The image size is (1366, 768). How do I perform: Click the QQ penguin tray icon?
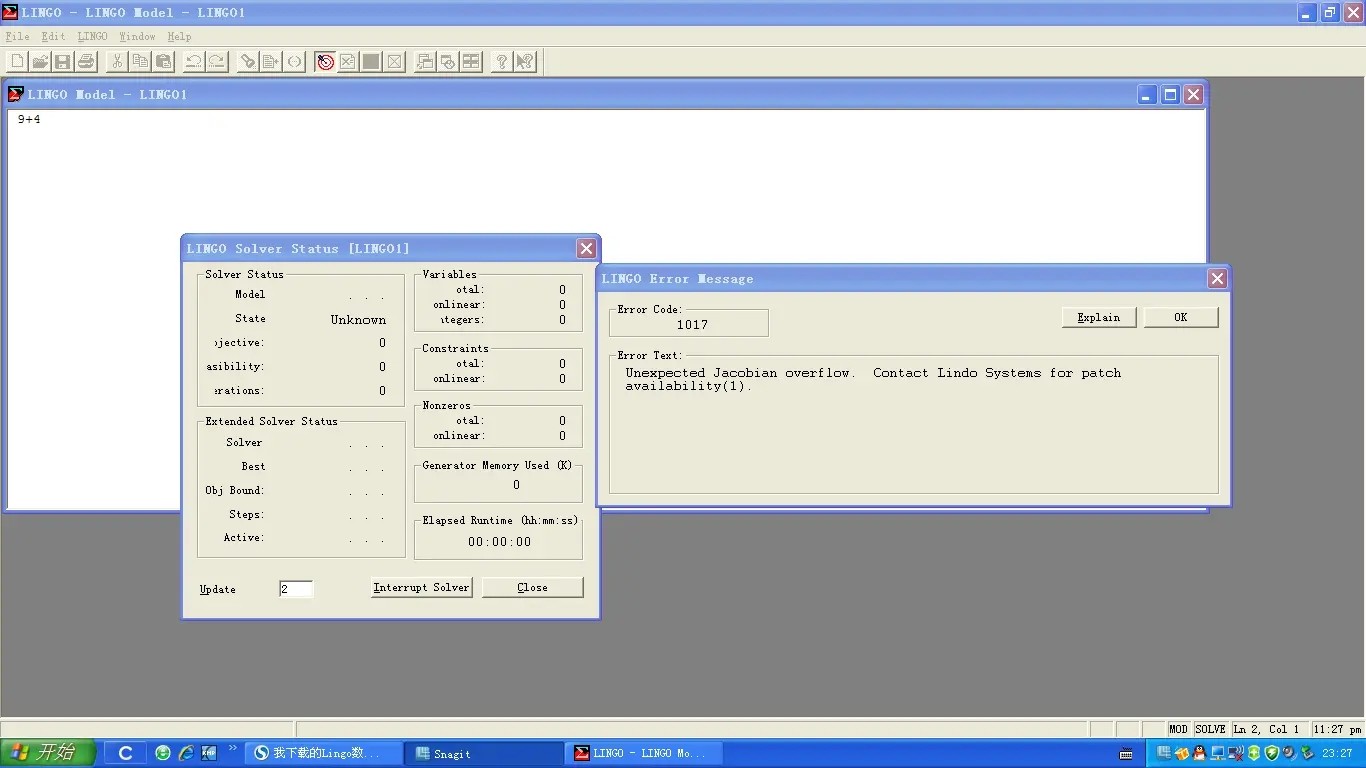[x=1199, y=753]
